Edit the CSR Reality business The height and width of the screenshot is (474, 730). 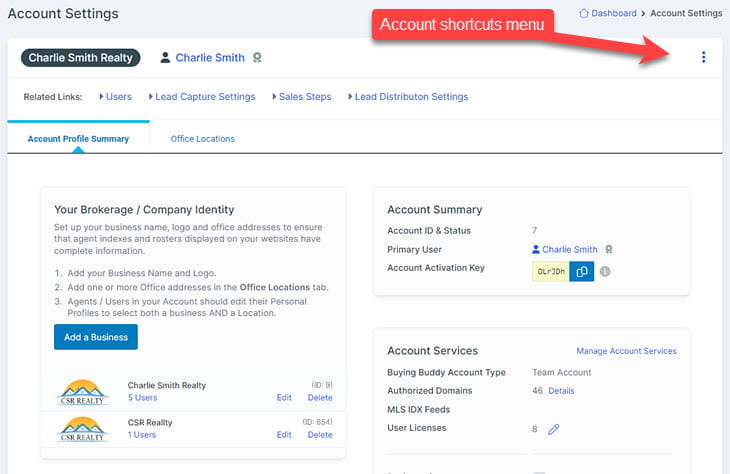click(x=284, y=435)
